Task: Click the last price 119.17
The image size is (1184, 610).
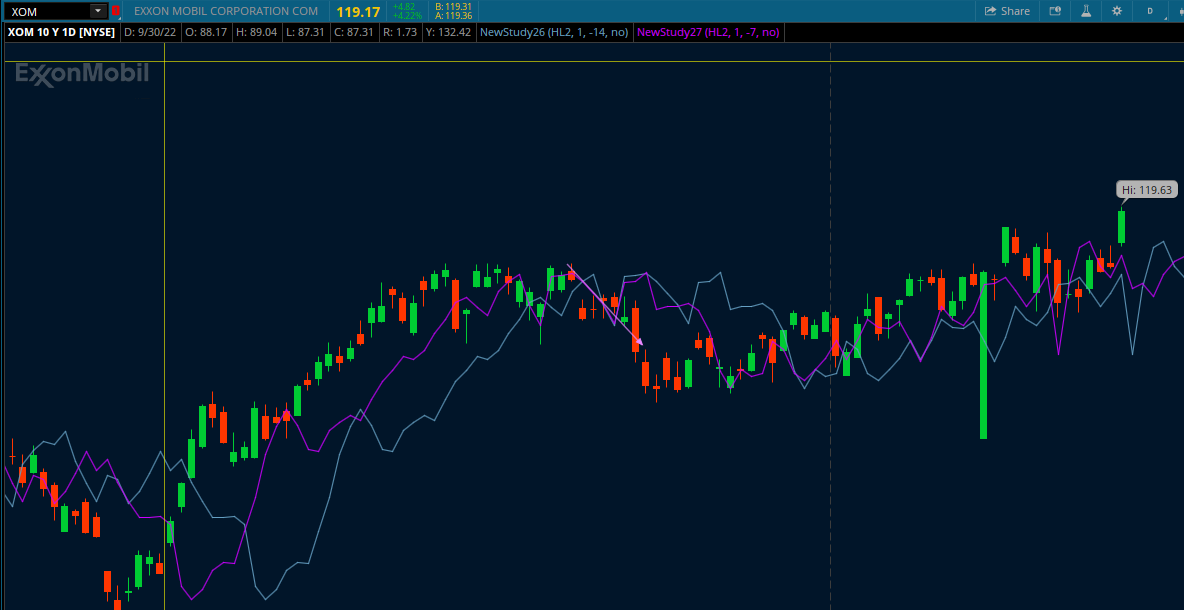Action: 358,12
